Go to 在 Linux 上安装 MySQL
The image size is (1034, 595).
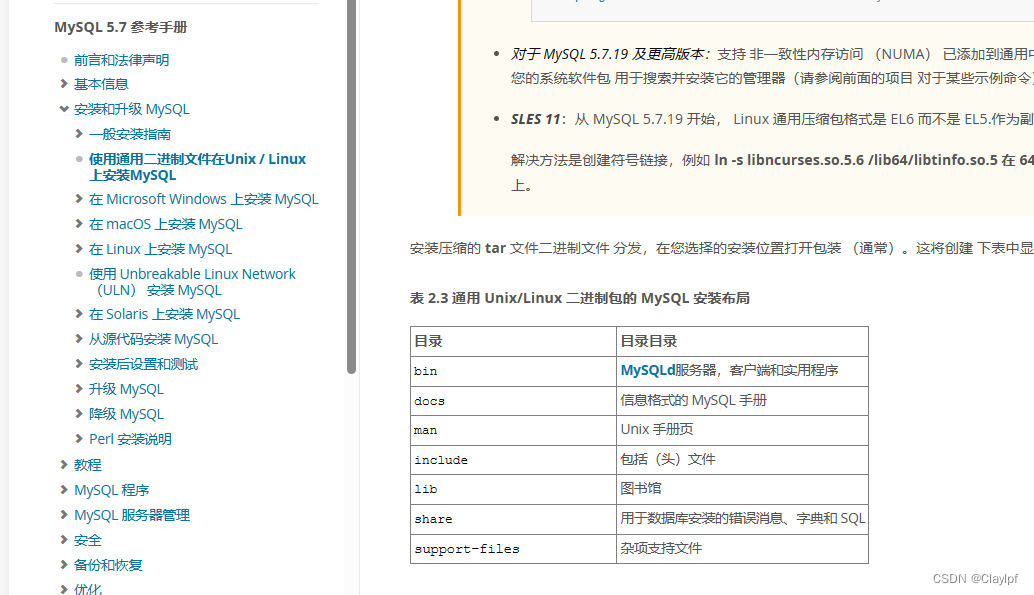(x=160, y=249)
